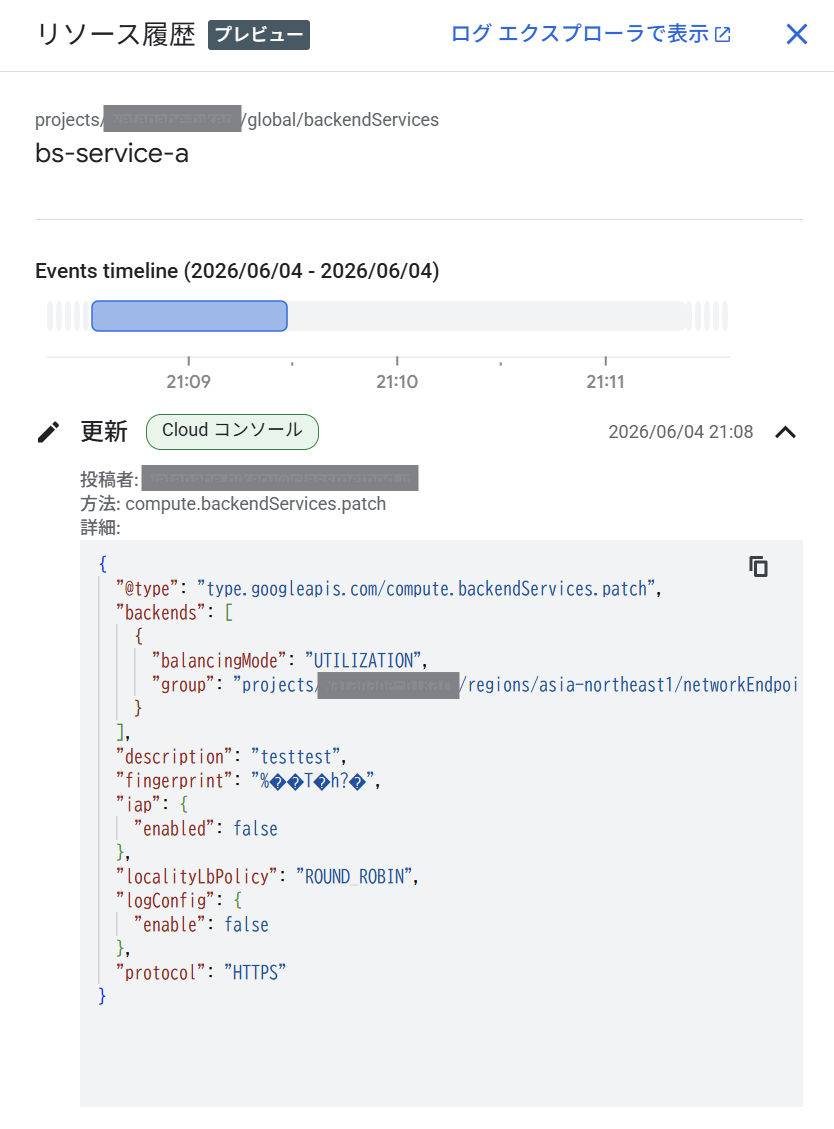Click the プレビュー badge

point(259,35)
